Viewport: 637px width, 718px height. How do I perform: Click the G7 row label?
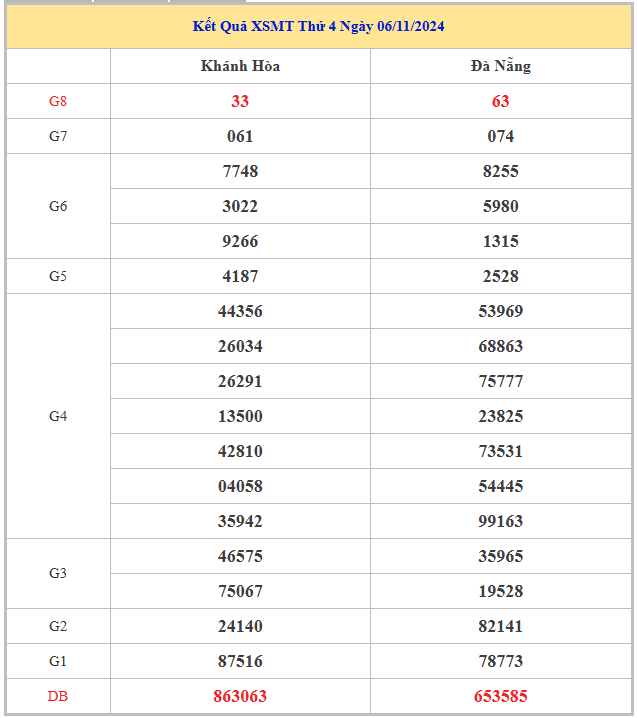(x=58, y=136)
